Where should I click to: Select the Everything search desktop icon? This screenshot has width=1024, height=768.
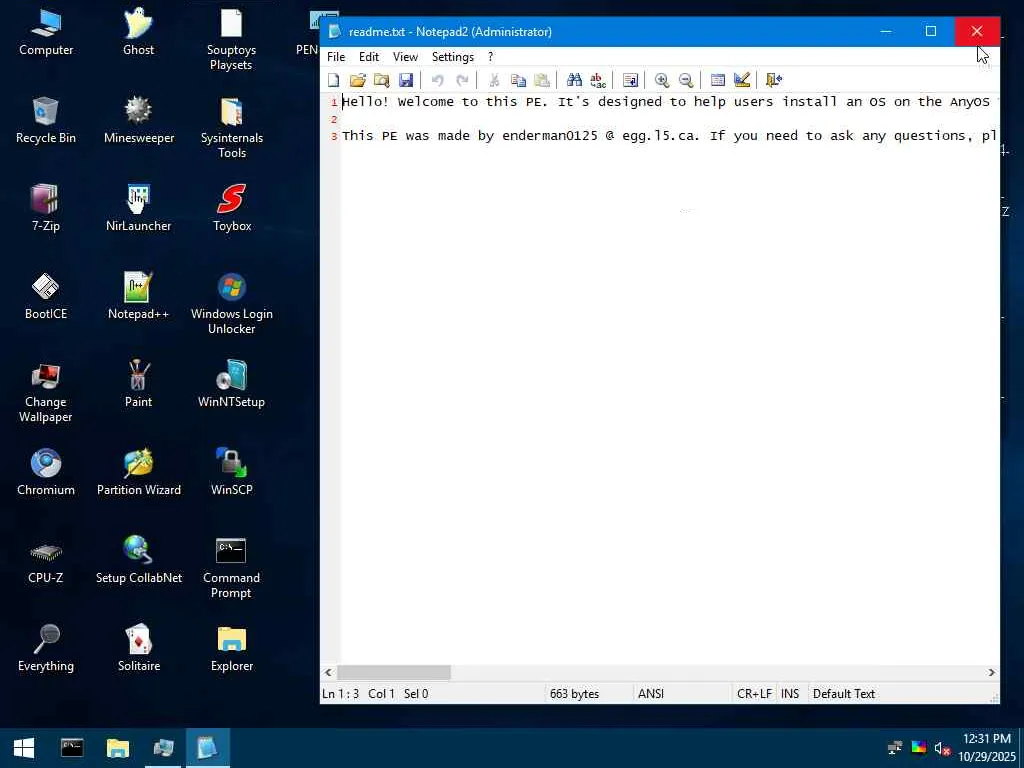[x=46, y=649]
